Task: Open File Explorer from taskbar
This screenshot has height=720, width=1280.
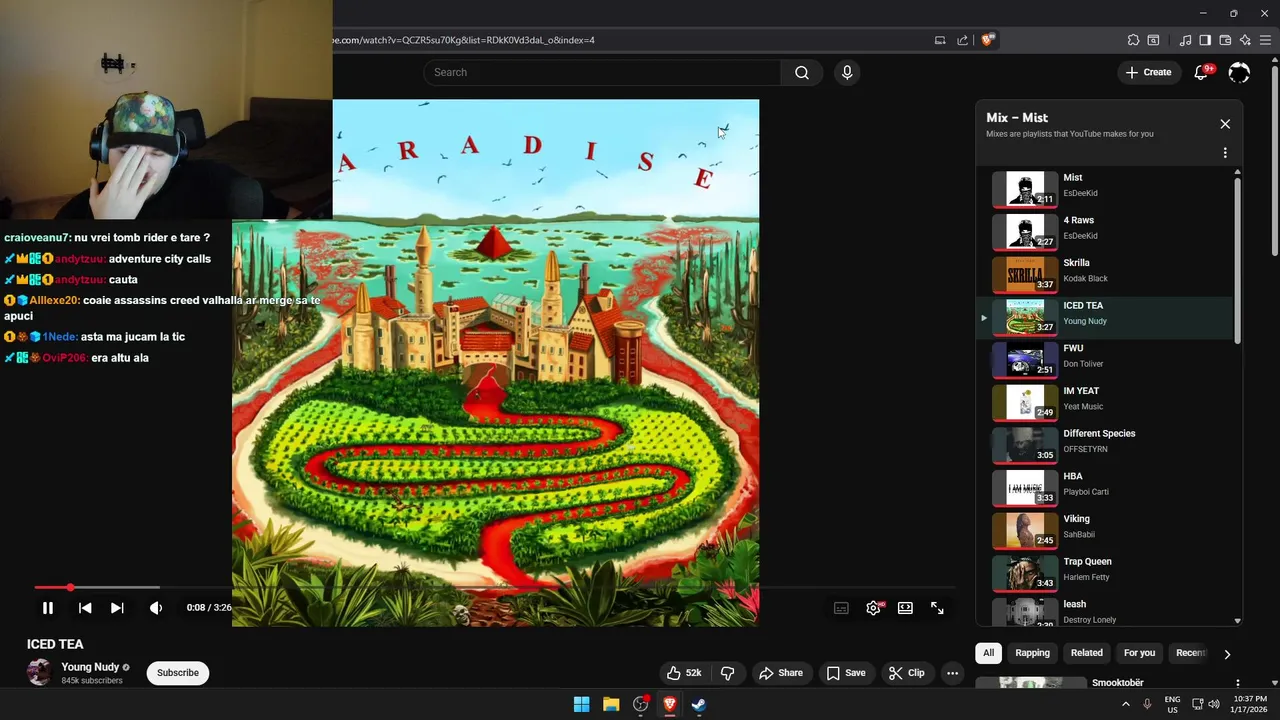Action: pos(611,704)
